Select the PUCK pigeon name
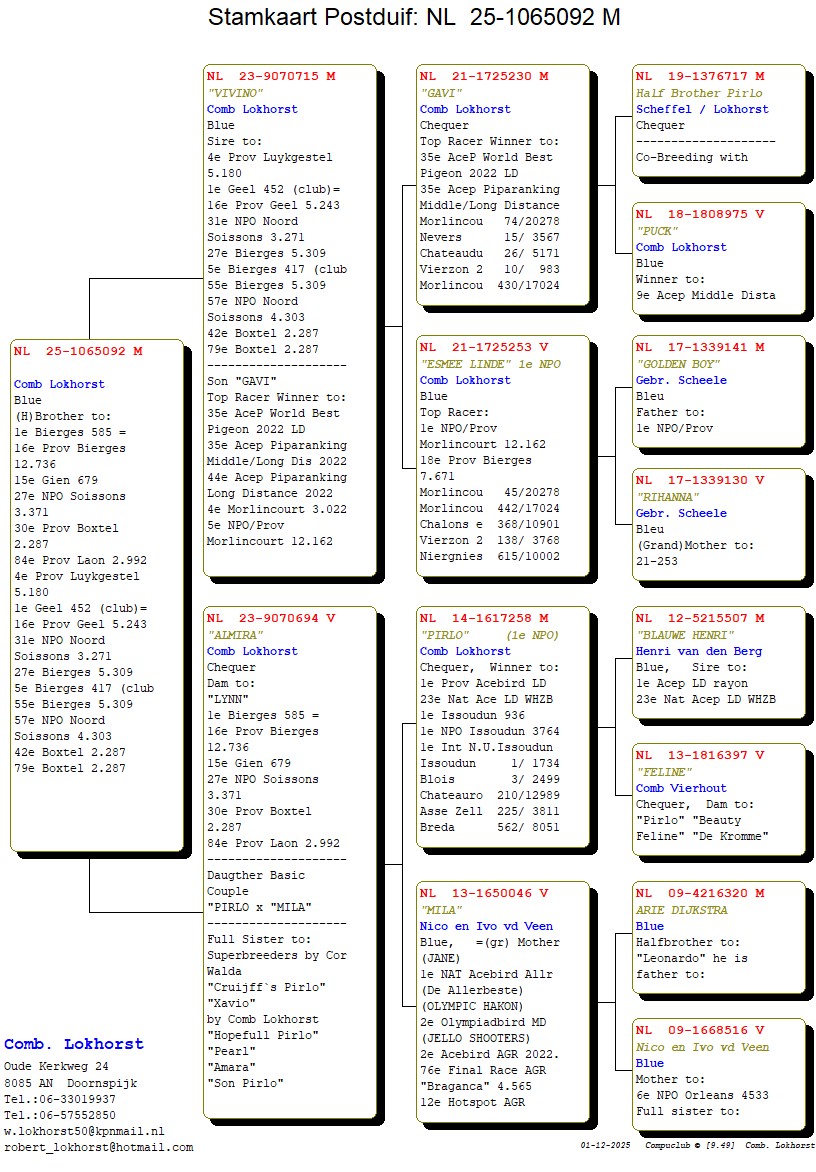The image size is (816, 1172). (x=657, y=231)
